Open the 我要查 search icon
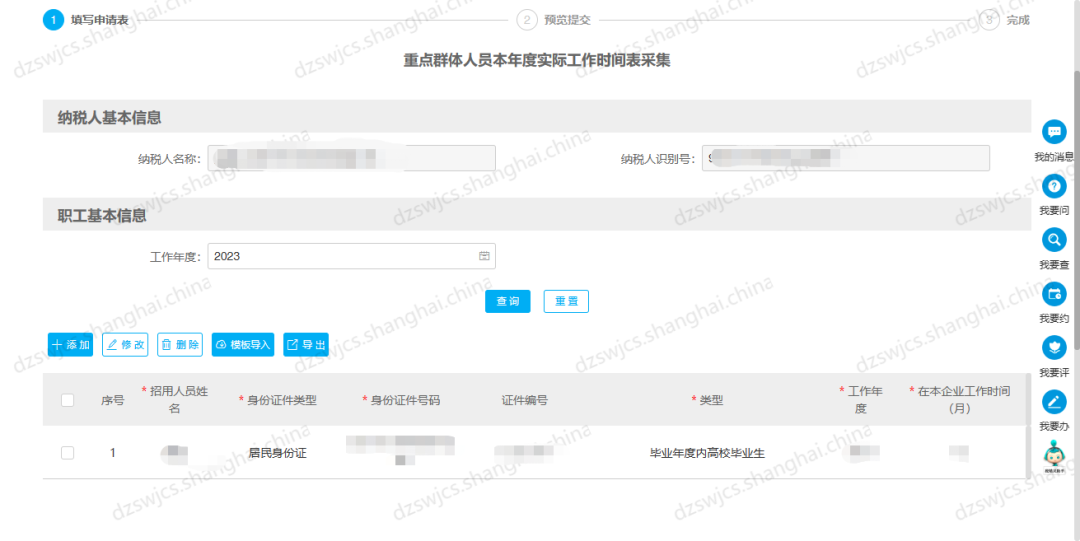Screen dimensions: 1080x541 (x=1054, y=240)
